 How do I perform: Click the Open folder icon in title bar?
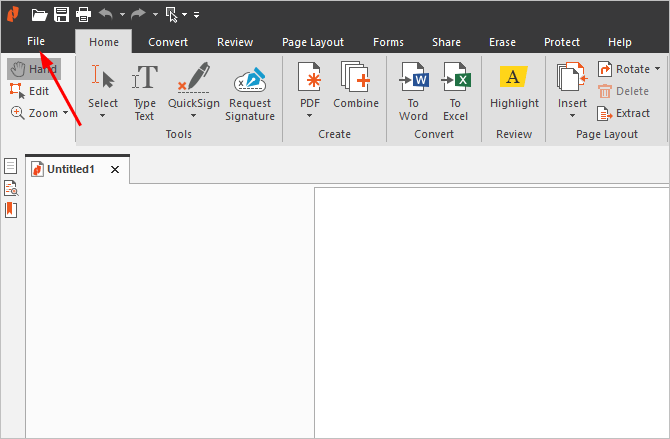[x=39, y=14]
